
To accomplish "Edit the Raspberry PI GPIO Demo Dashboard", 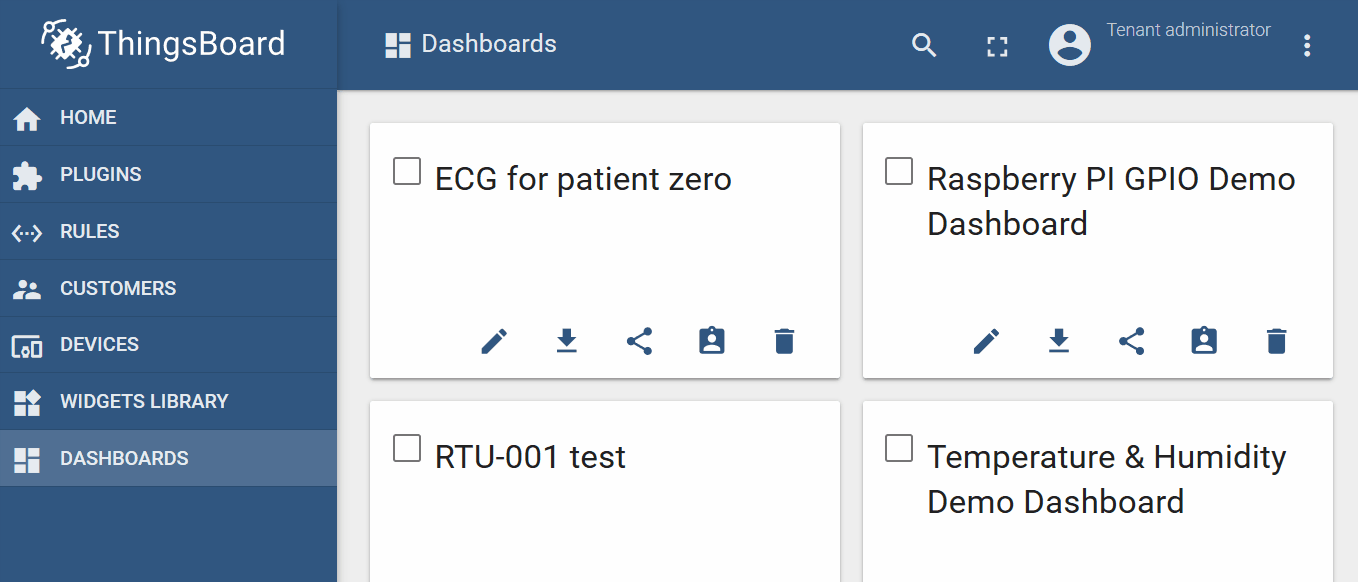I will [x=986, y=341].
